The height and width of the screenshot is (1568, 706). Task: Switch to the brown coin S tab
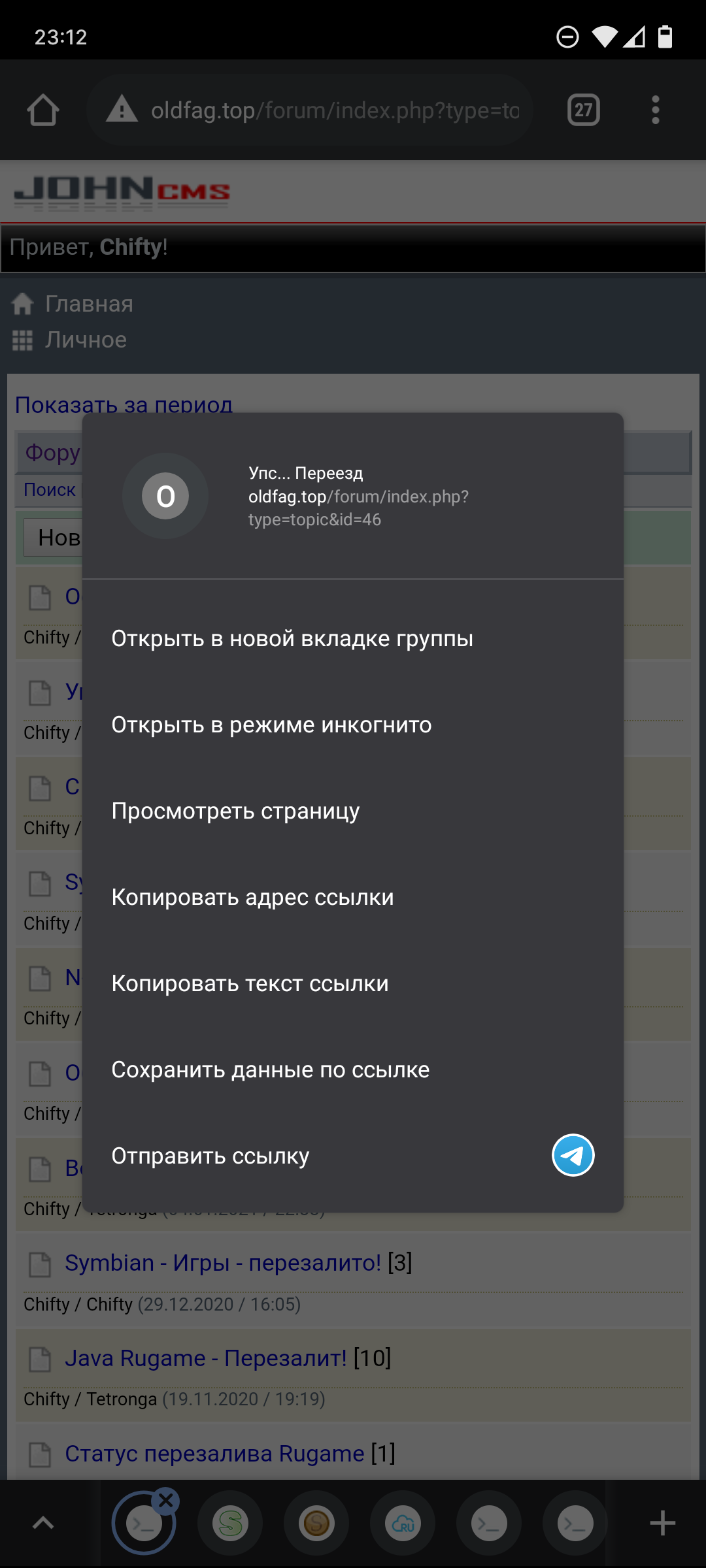(316, 1524)
